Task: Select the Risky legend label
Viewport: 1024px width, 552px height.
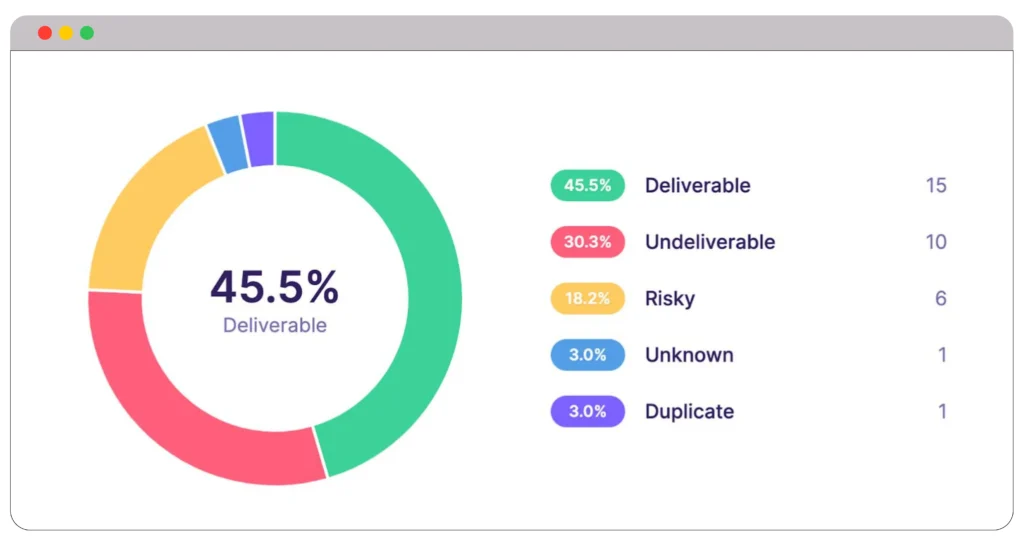Action: tap(669, 298)
